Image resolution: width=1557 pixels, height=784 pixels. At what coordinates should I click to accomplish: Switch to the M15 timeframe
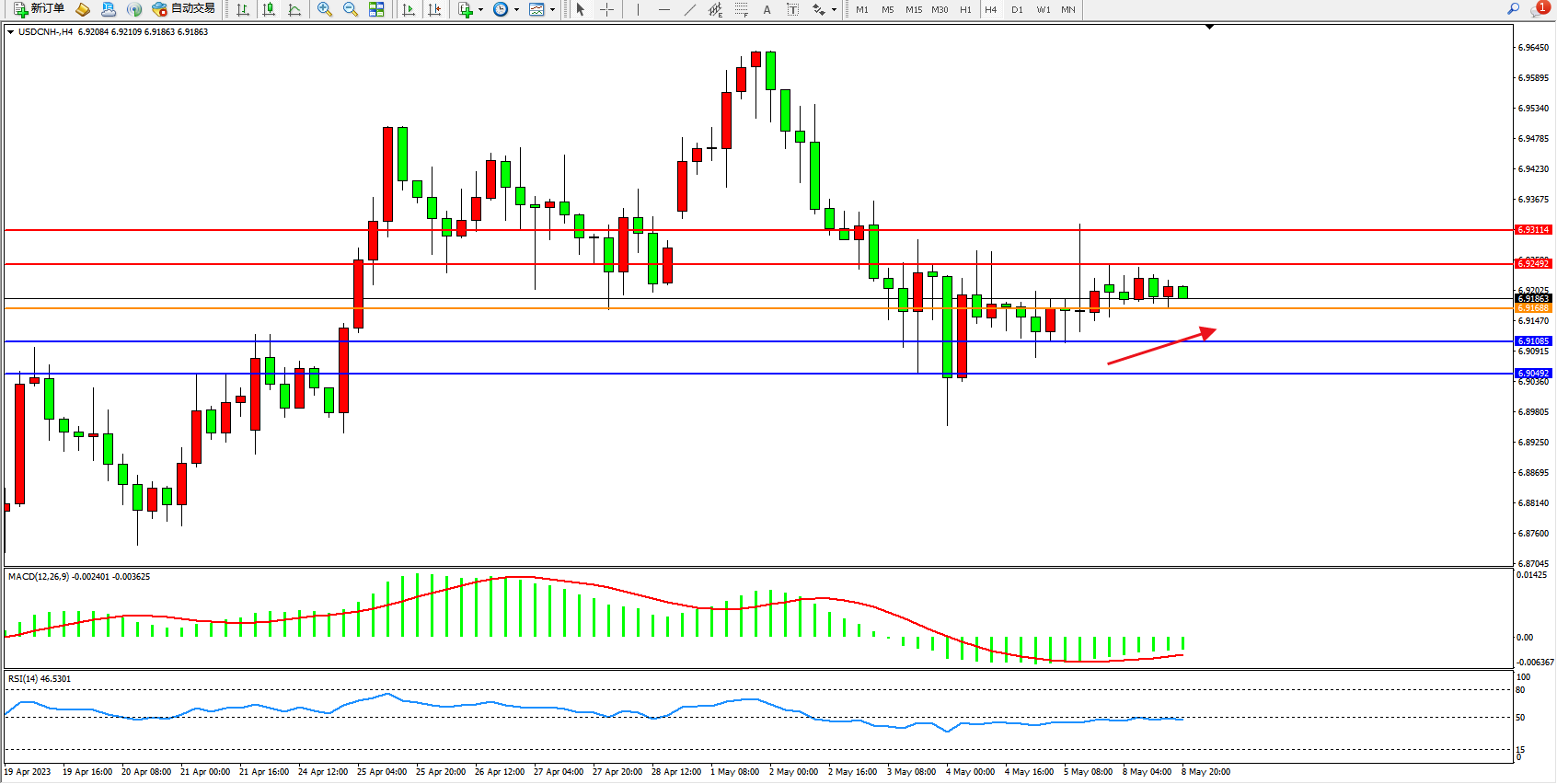click(913, 9)
